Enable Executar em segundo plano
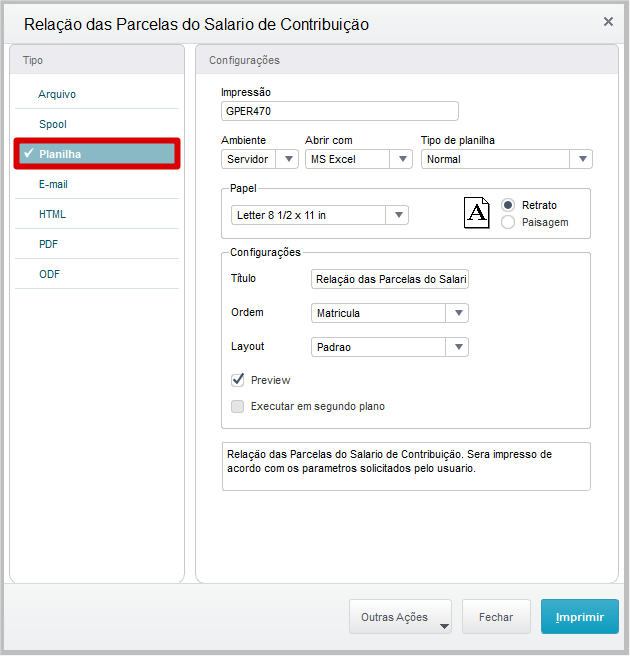 click(238, 406)
